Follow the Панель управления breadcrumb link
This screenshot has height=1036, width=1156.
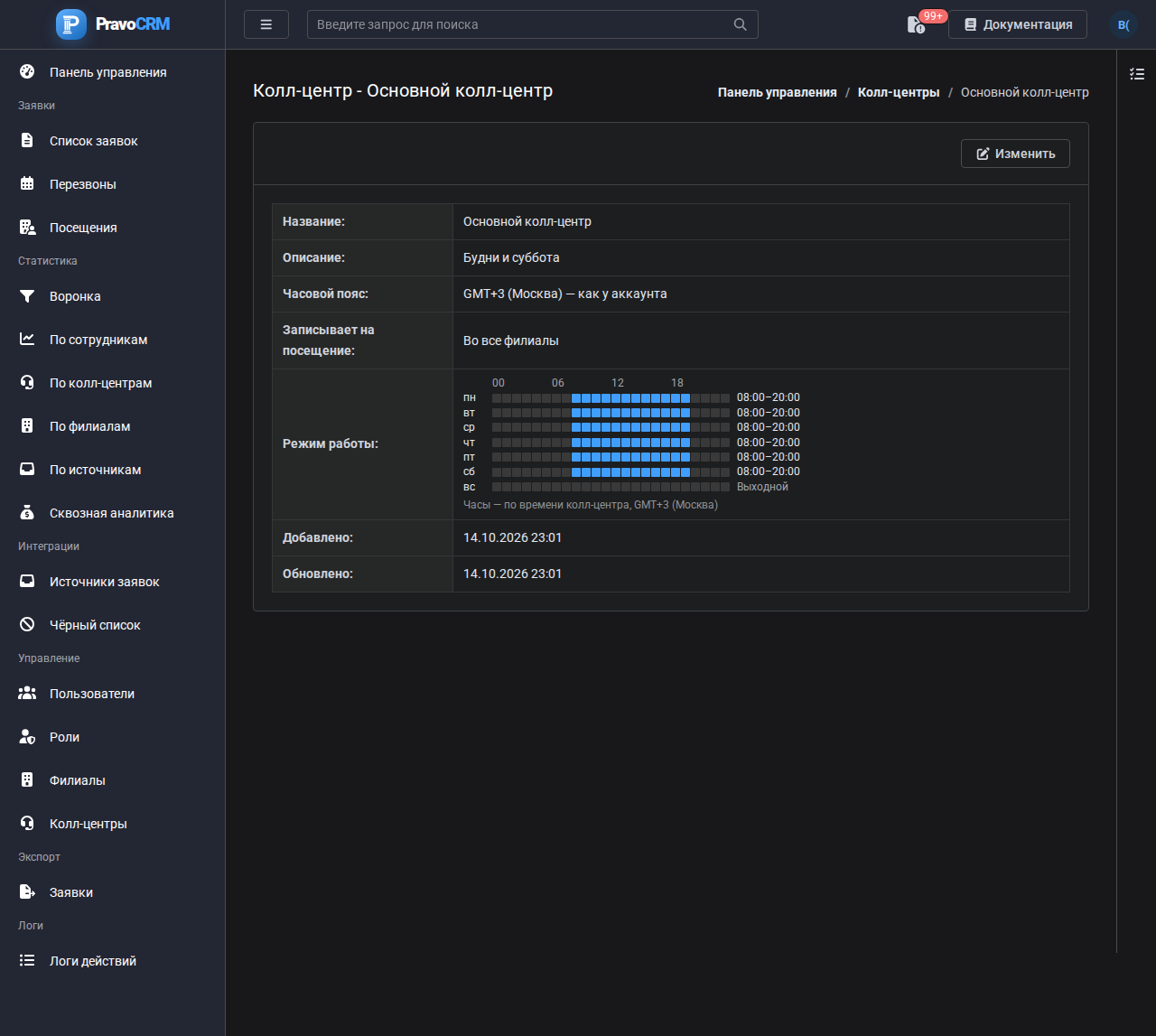[x=778, y=92]
